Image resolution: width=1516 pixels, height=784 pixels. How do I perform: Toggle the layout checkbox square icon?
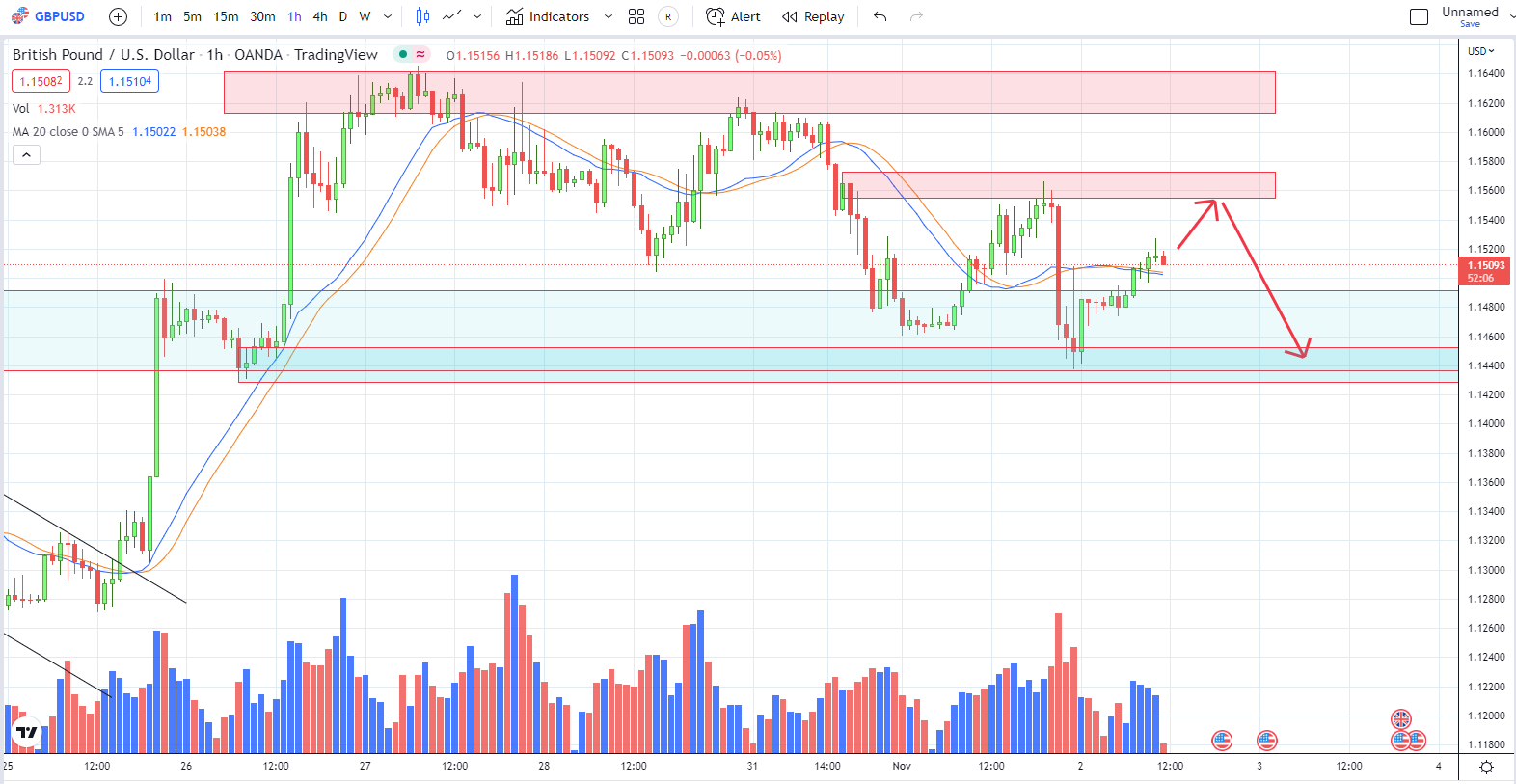coord(1419,16)
